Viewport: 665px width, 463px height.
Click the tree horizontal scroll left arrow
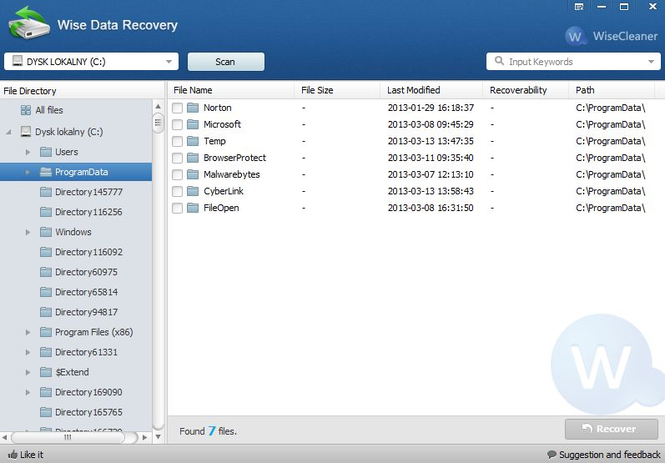(5, 437)
